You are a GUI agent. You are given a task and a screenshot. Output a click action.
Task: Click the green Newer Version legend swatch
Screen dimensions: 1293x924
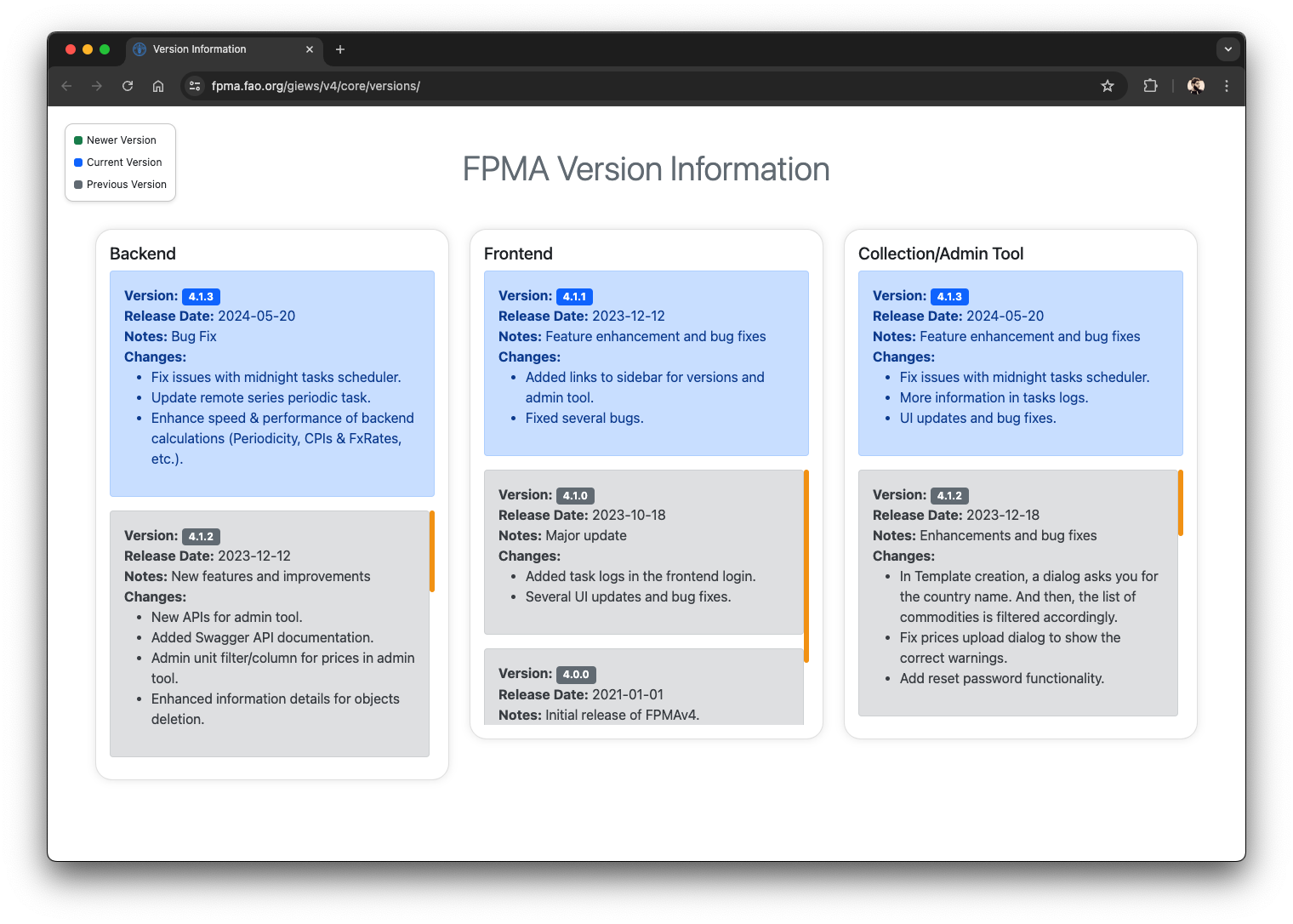pos(78,140)
